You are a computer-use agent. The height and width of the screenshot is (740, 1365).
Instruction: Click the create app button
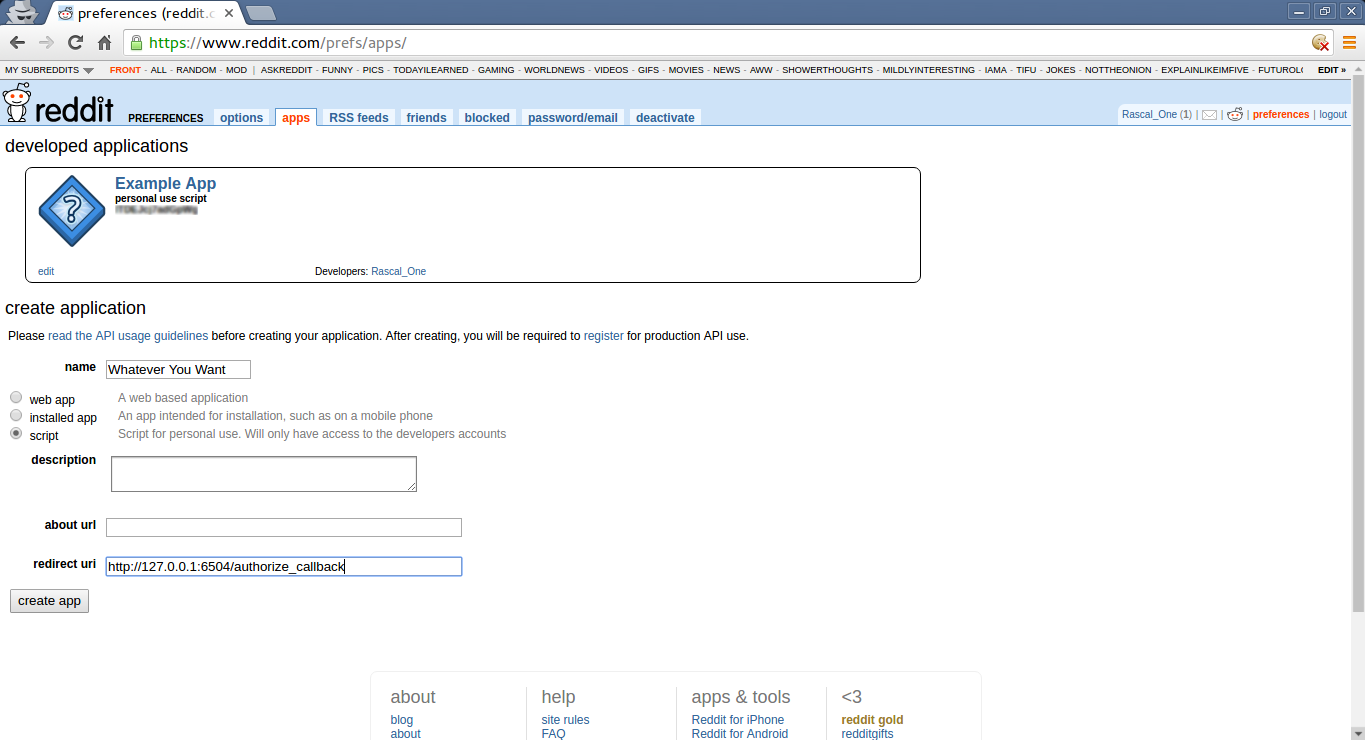coord(49,601)
